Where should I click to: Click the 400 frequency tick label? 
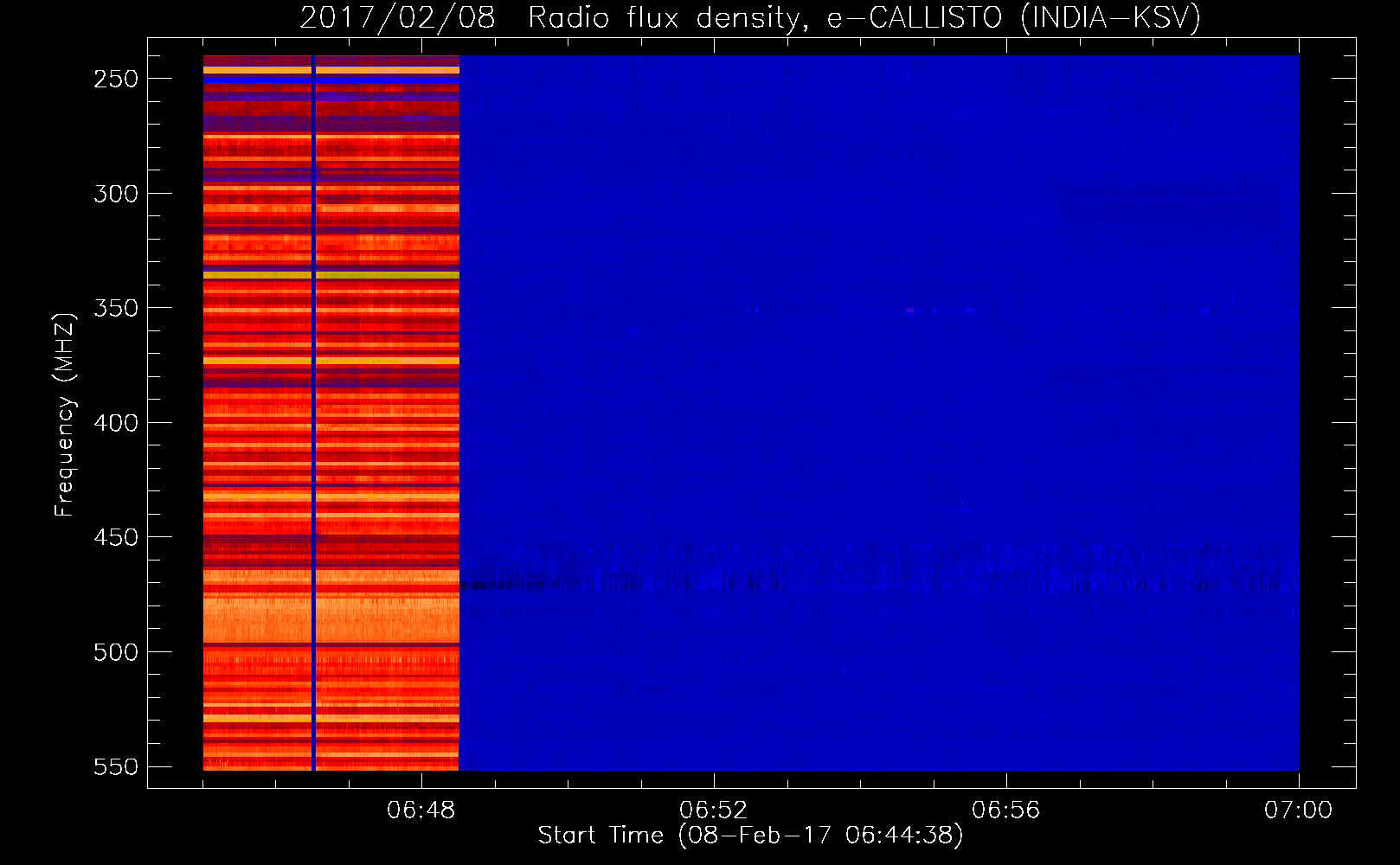click(116, 423)
